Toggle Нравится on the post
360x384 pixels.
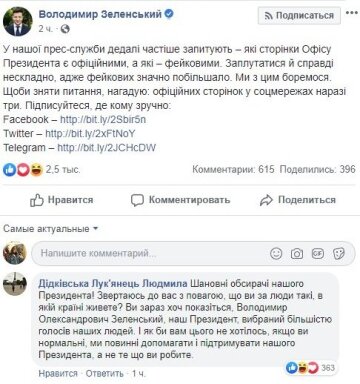61,200
